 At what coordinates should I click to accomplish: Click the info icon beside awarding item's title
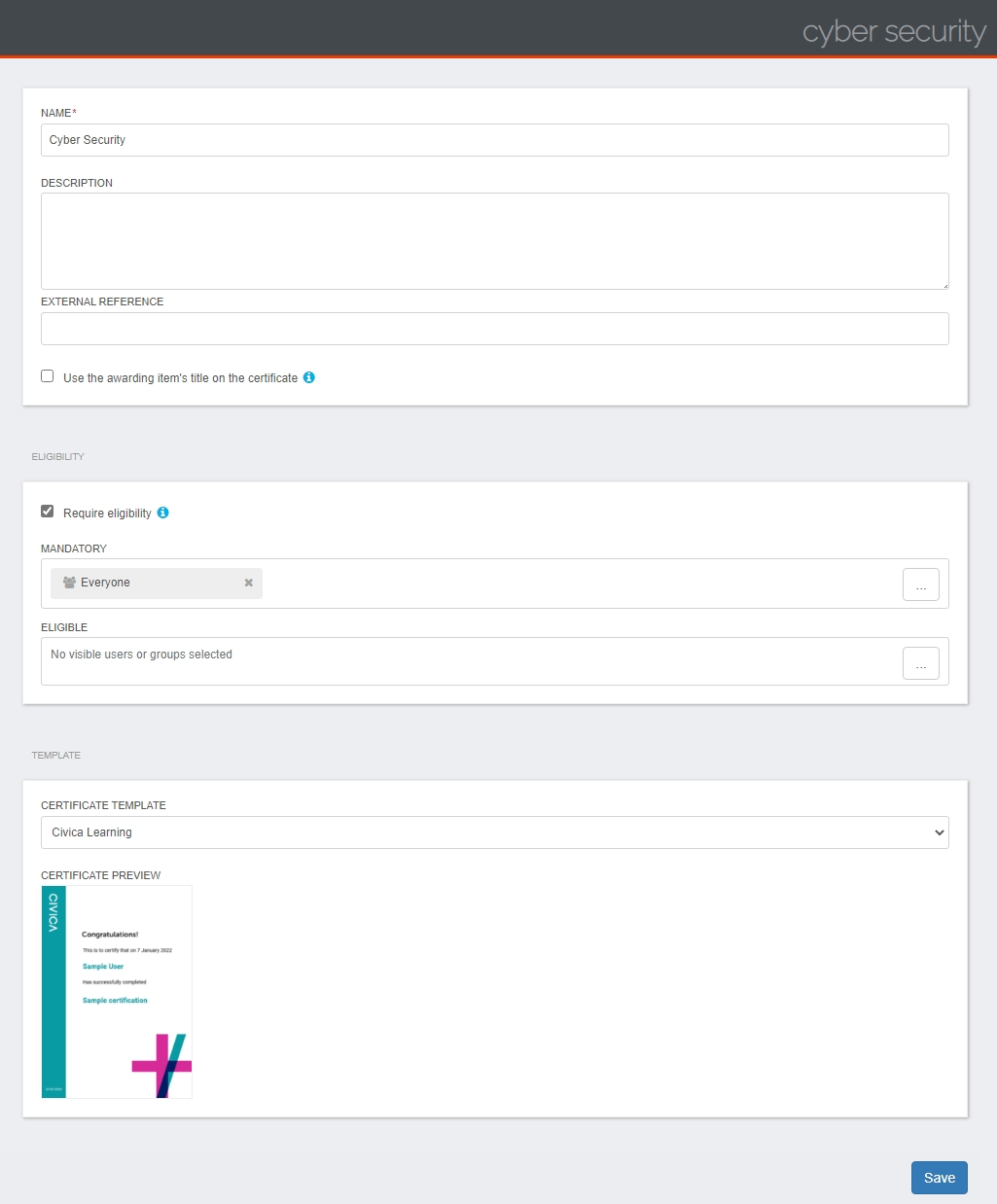pyautogui.click(x=308, y=377)
